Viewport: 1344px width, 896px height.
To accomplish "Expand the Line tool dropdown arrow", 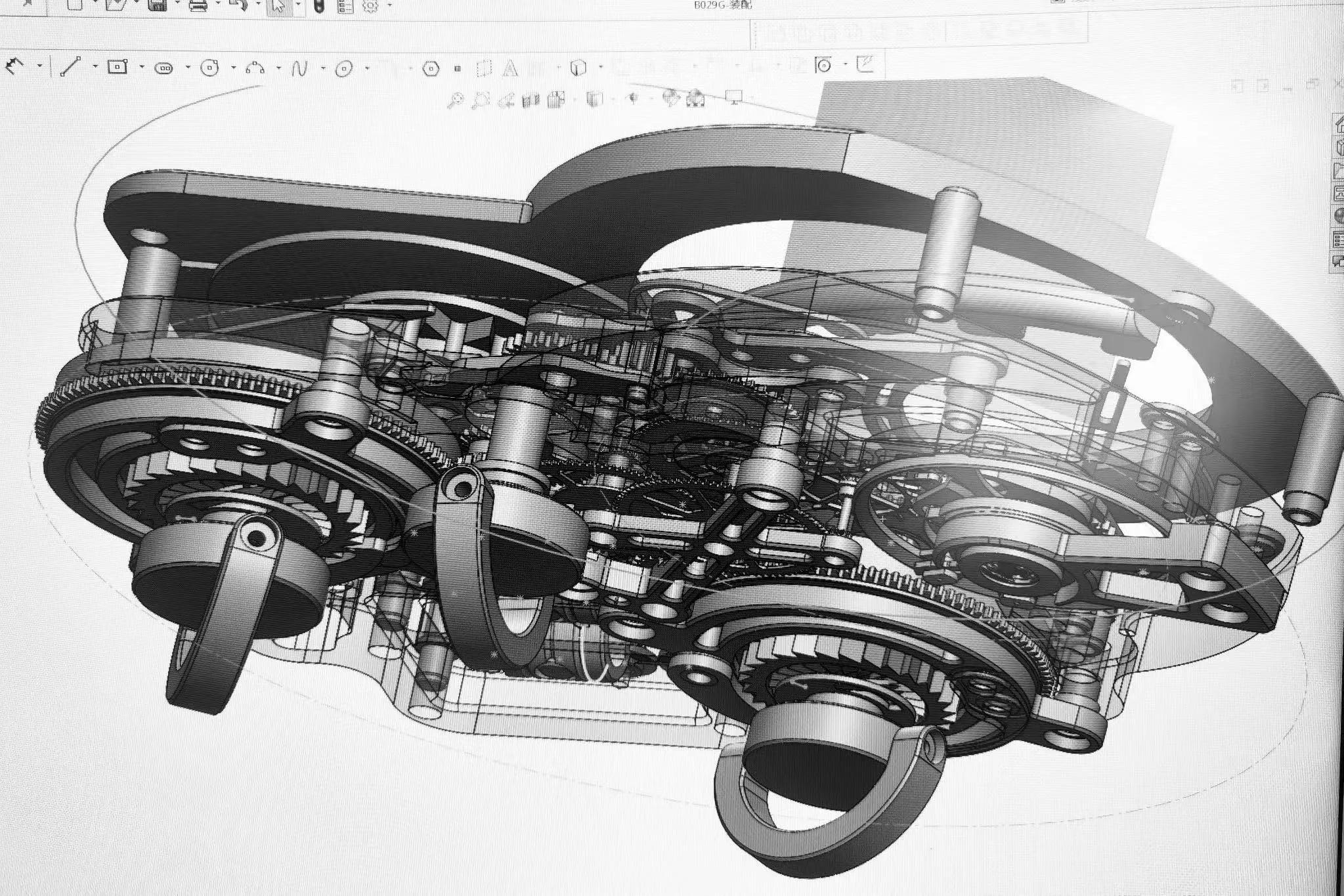I will click(96, 66).
